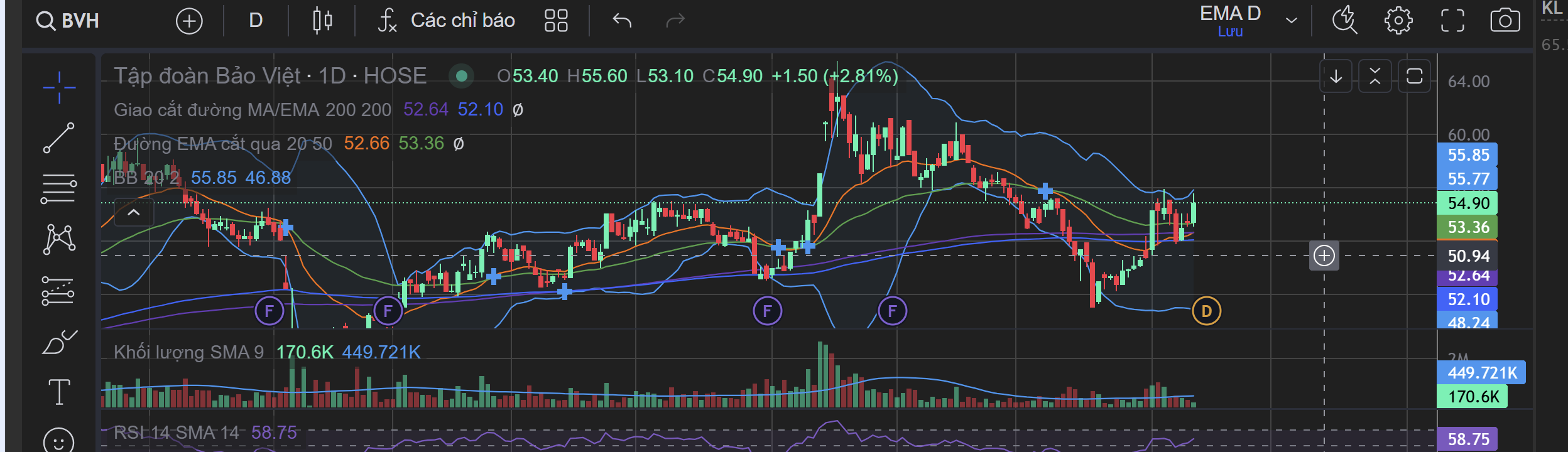Click the 64.00 price axis value
The height and width of the screenshot is (452, 1568).
1468,82
